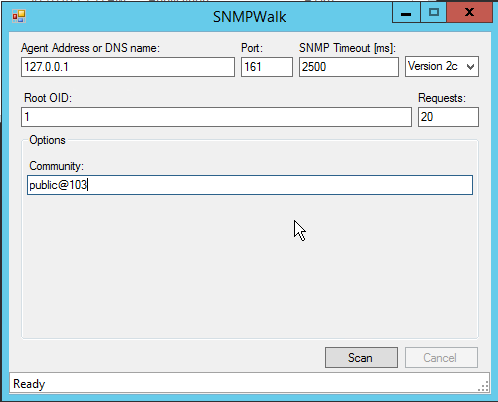The height and width of the screenshot is (402, 498).
Task: Click the Options group box heading
Action: click(47, 140)
